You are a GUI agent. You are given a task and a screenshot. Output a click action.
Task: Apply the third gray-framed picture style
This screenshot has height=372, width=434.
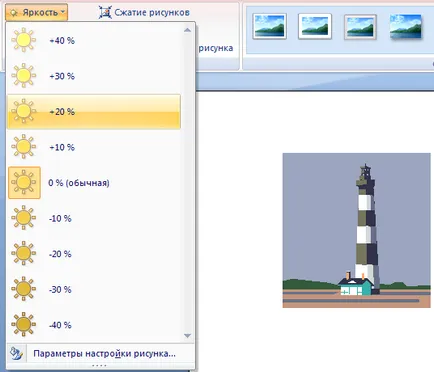pyautogui.click(x=360, y=26)
